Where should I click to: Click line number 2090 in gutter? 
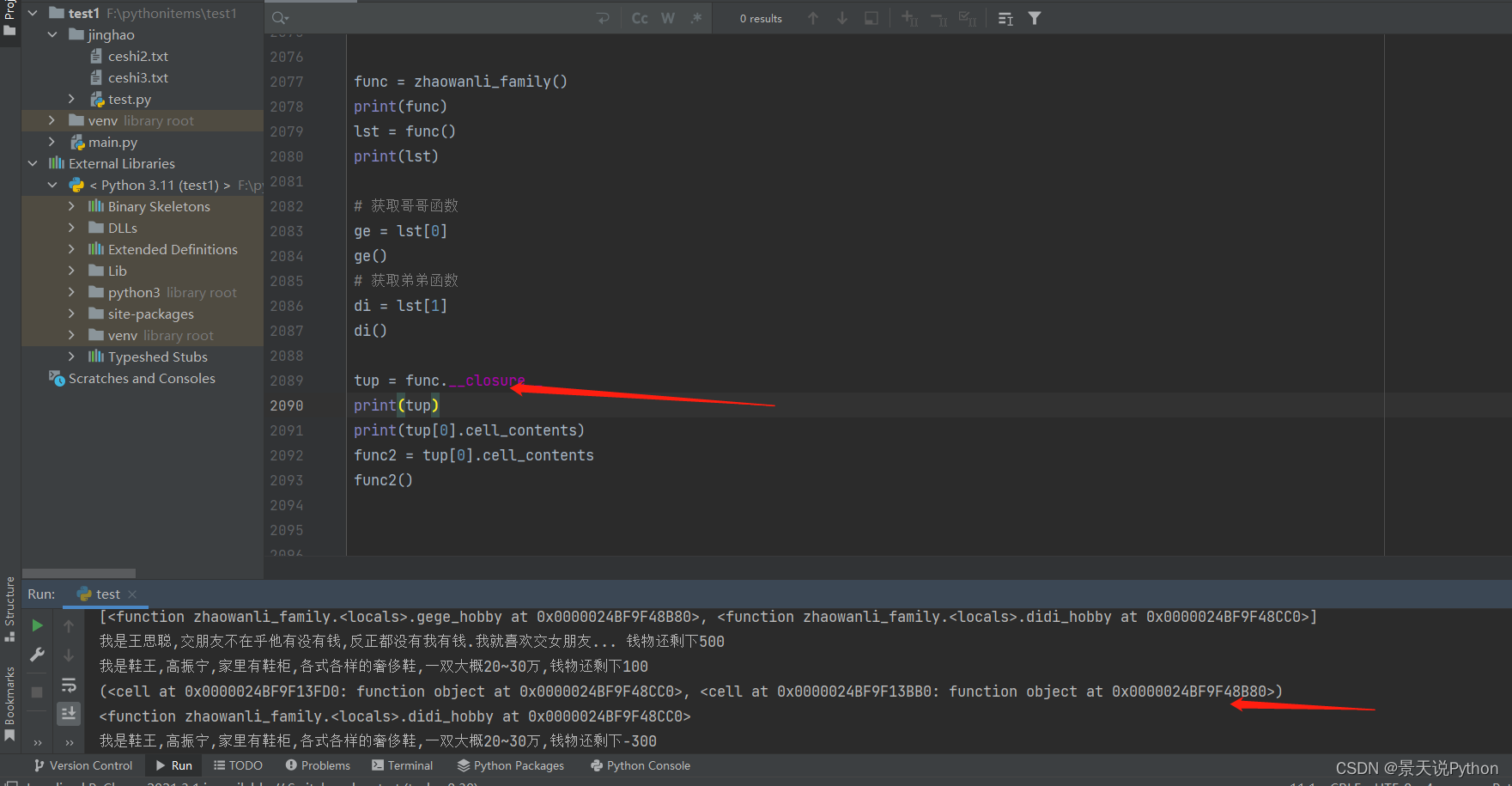point(286,405)
